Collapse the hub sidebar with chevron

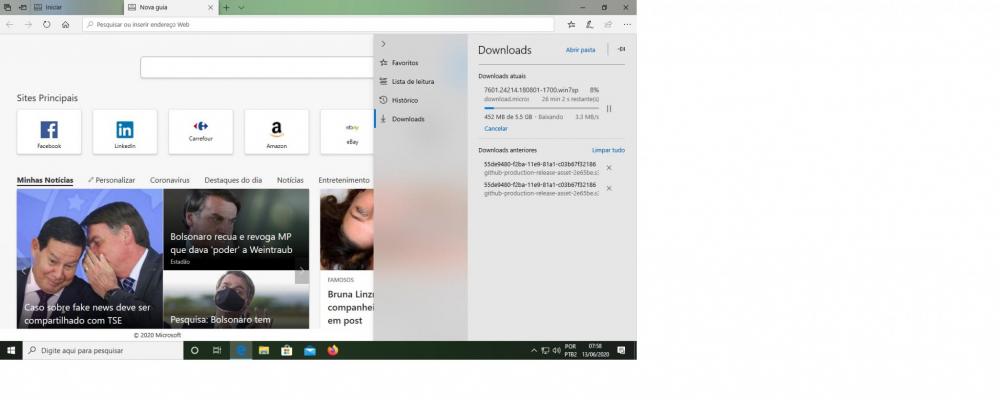pyautogui.click(x=383, y=44)
